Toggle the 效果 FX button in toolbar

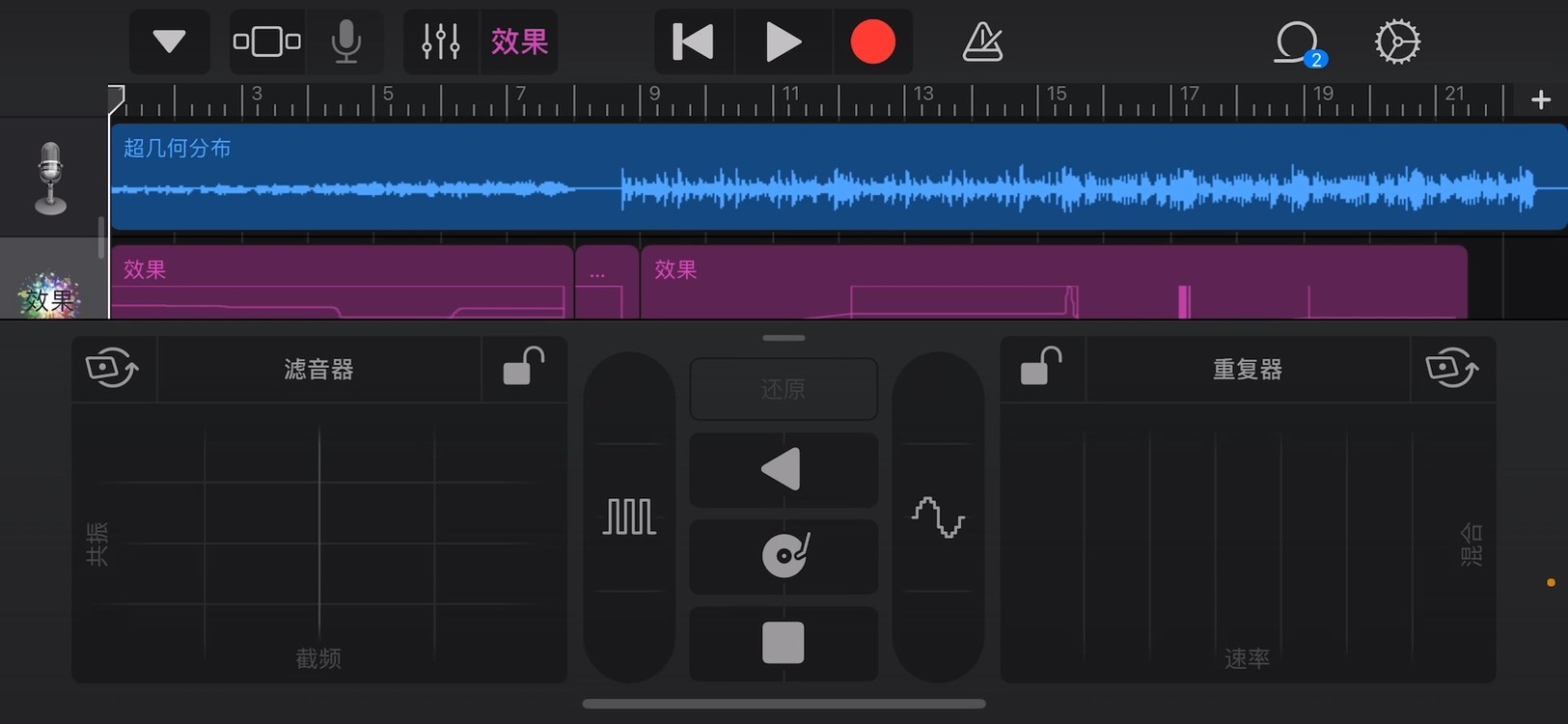519,42
